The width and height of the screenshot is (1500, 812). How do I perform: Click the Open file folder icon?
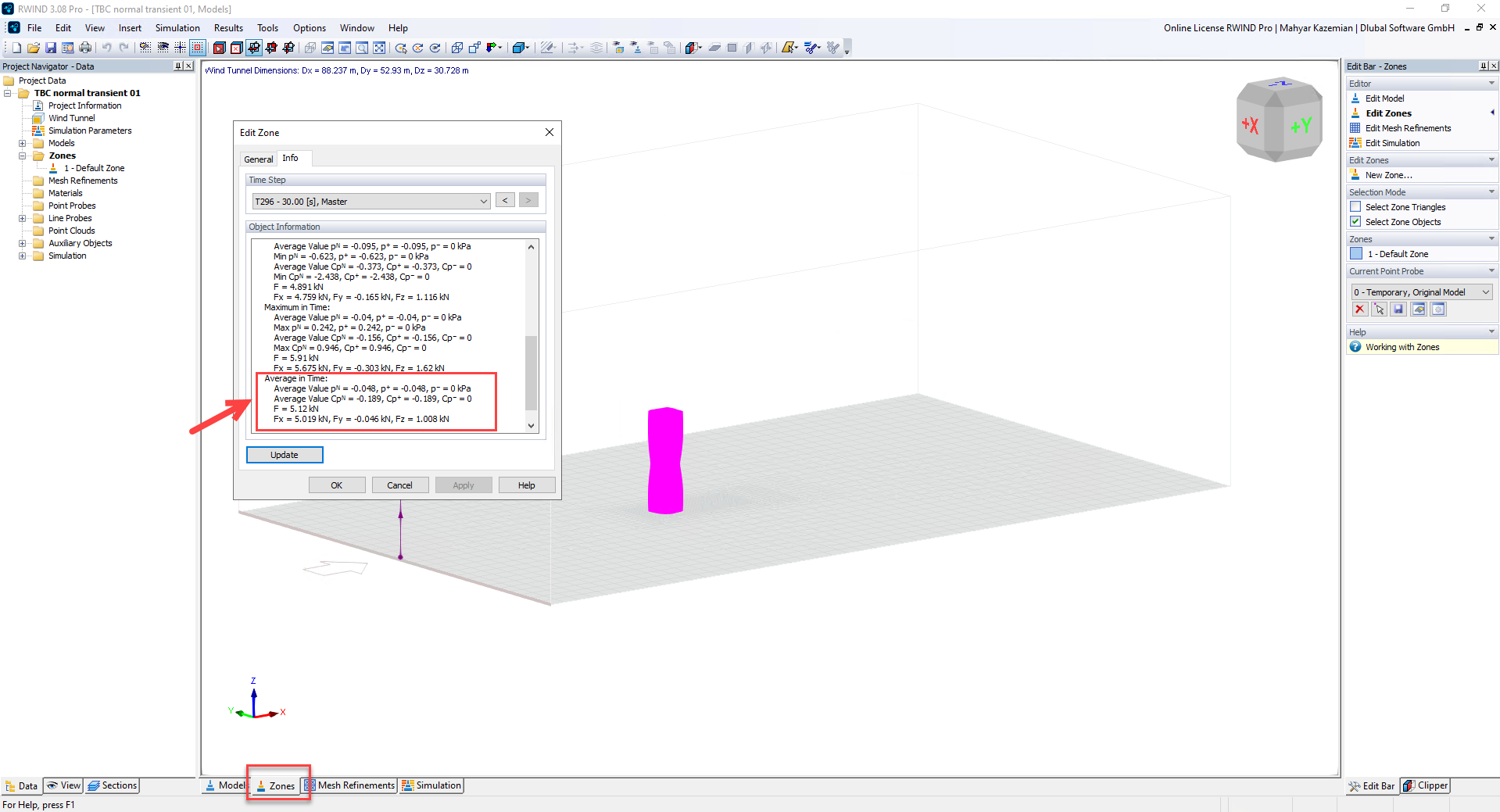pos(34,48)
